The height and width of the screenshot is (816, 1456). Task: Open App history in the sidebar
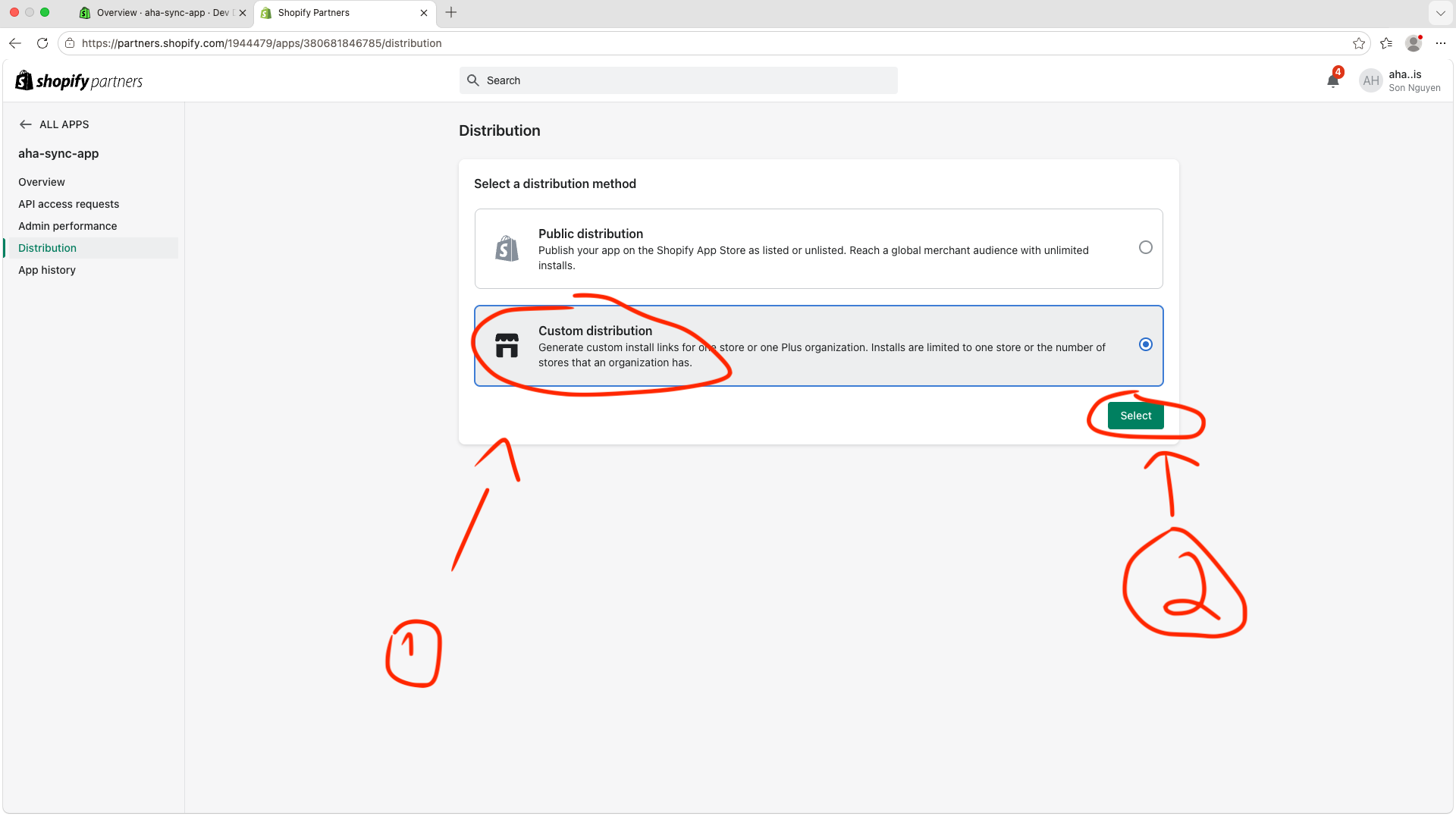click(x=47, y=270)
